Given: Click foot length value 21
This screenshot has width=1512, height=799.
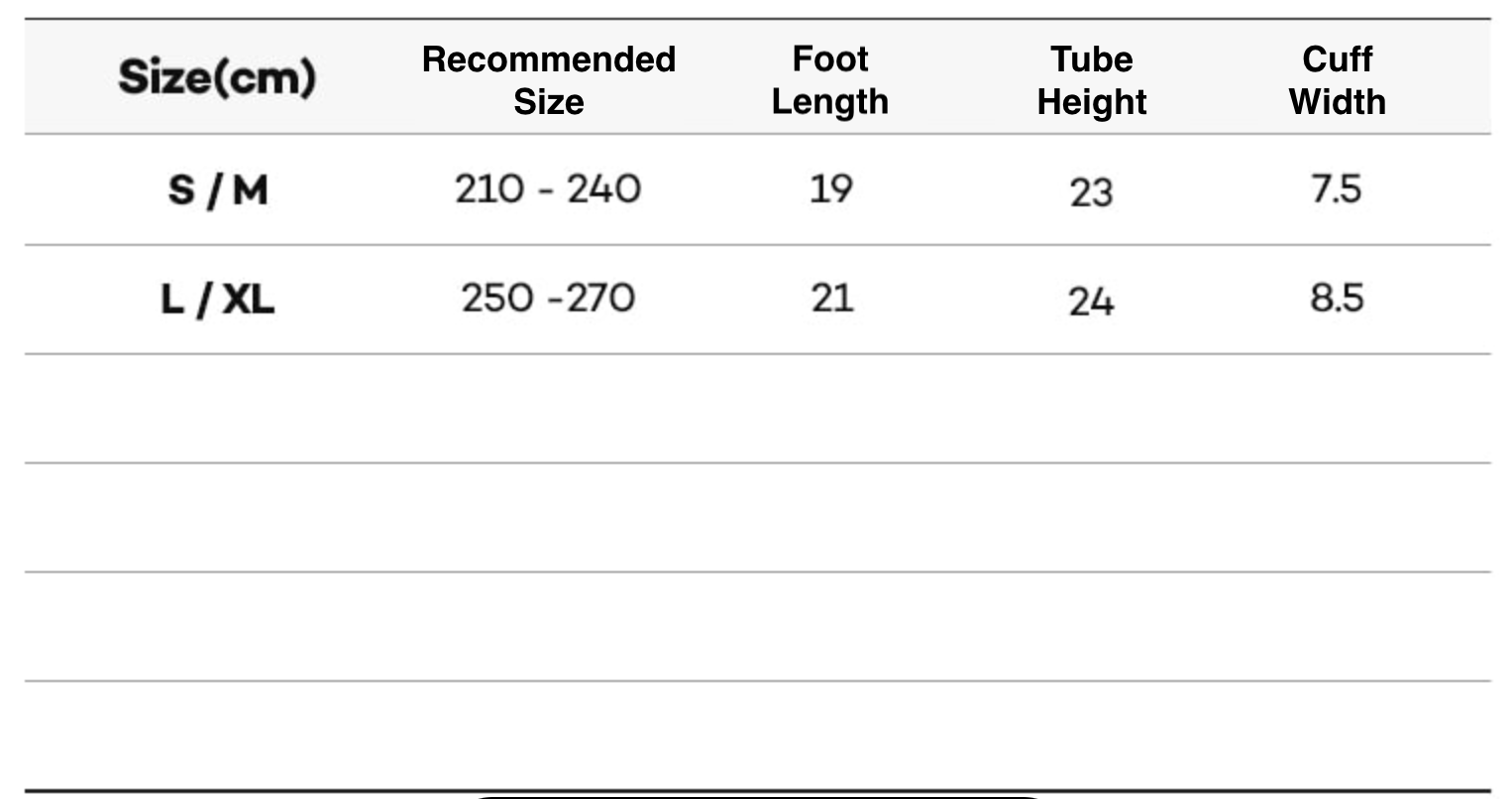Looking at the screenshot, I should pyautogui.click(x=831, y=298).
